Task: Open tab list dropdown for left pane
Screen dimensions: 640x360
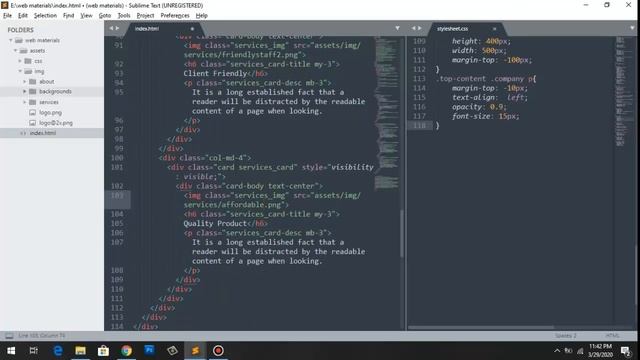Action: click(397, 28)
